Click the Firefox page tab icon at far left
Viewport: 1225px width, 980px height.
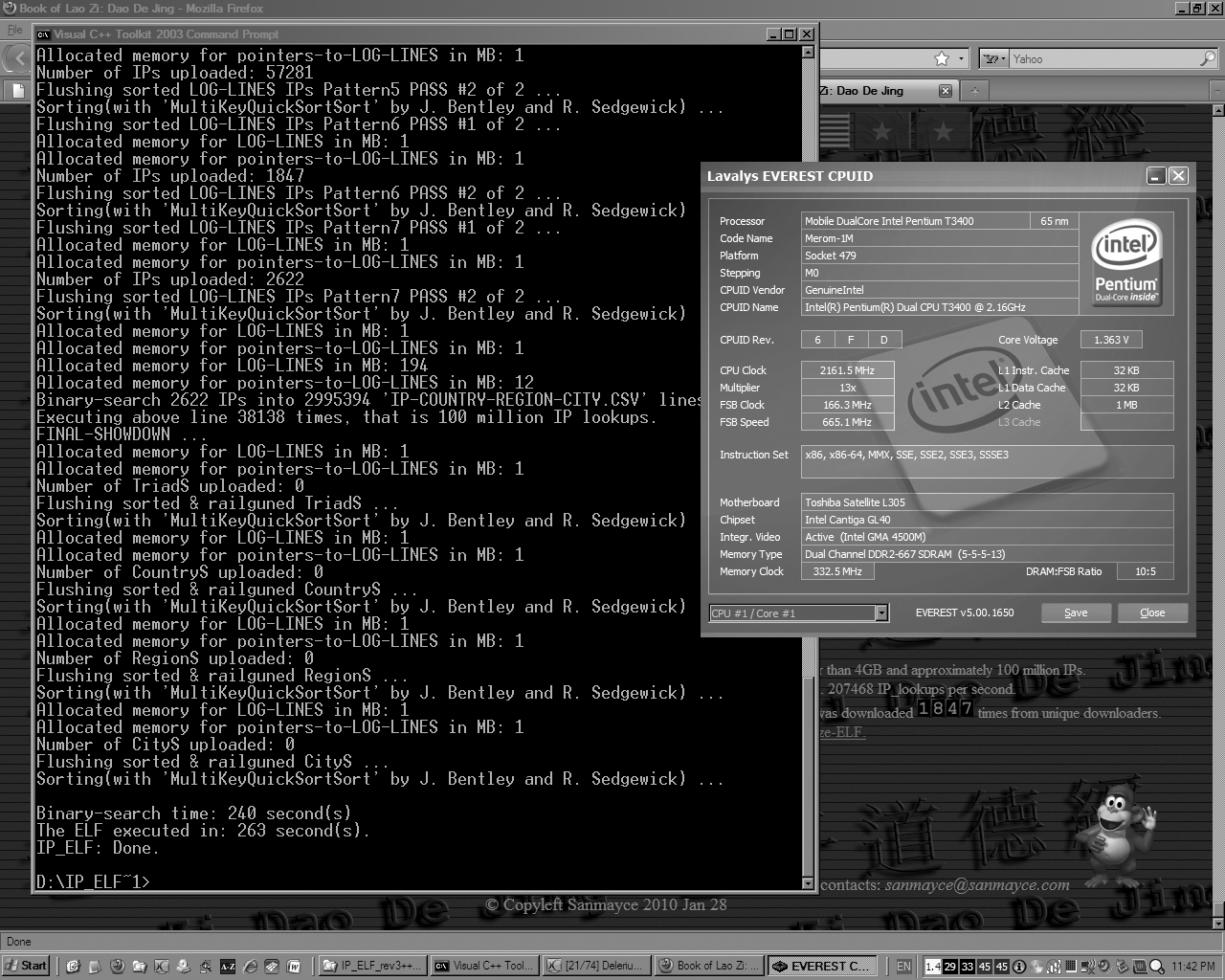click(x=17, y=91)
